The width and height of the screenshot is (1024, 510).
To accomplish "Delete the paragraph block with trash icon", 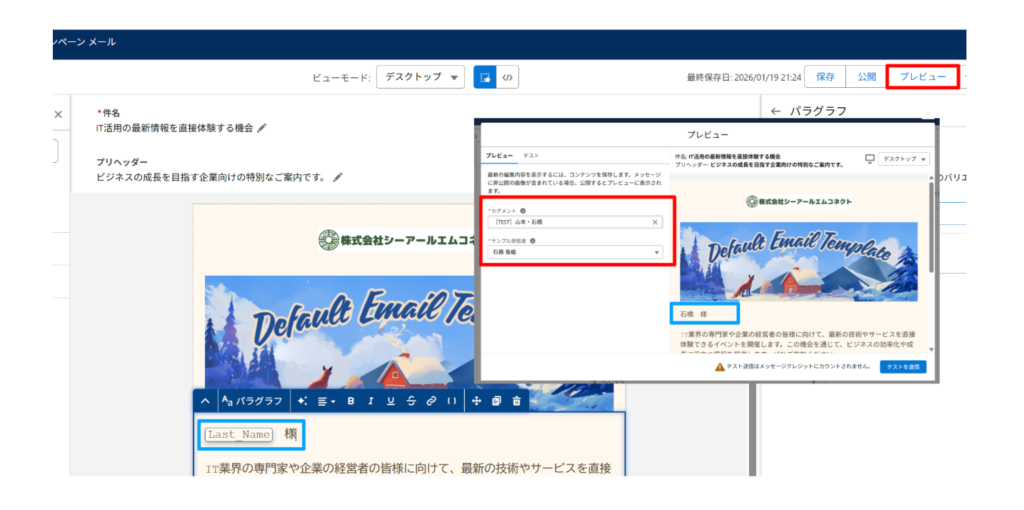I will (517, 401).
